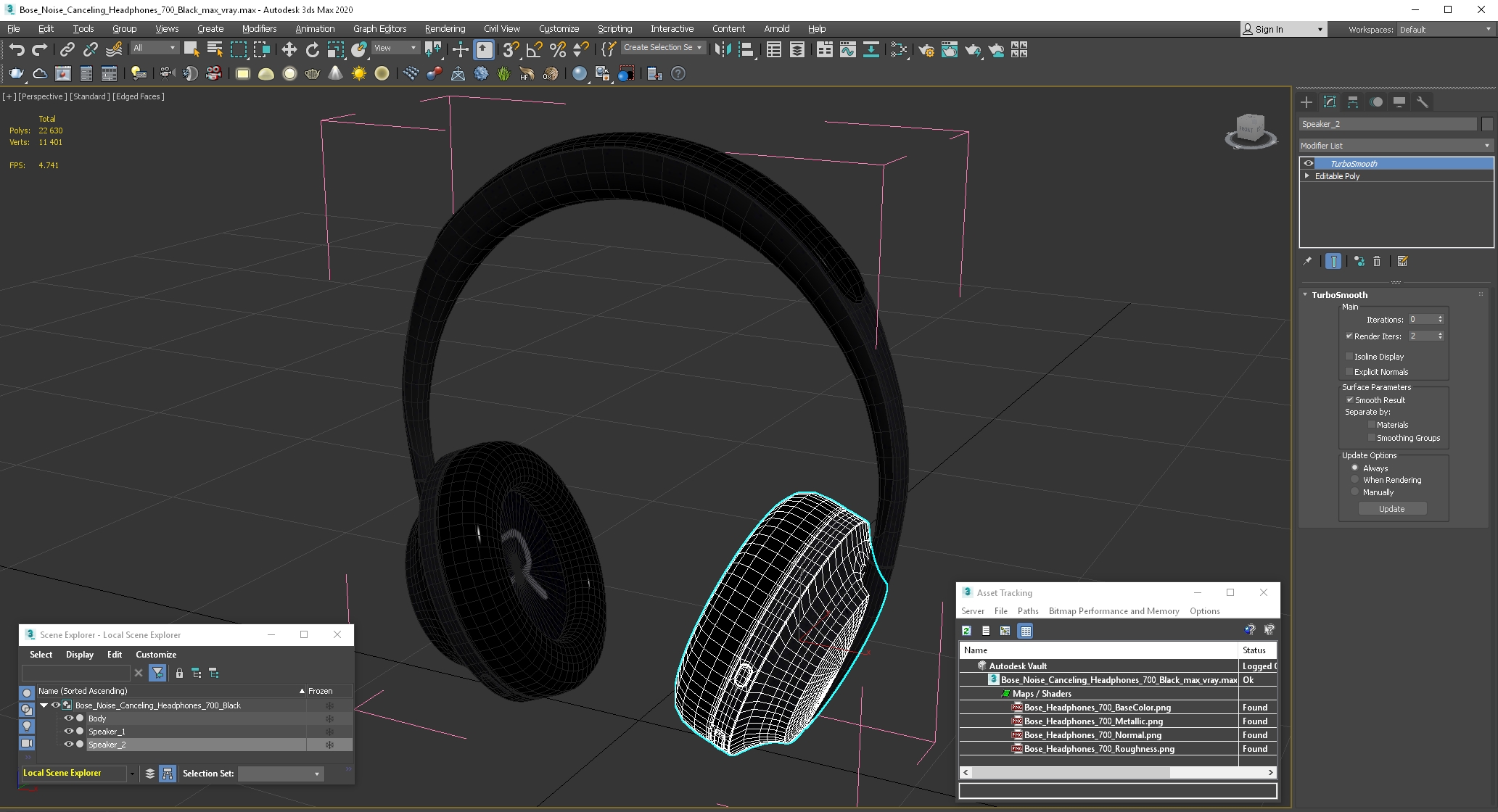Toggle Smooth Result checkbox
The width and height of the screenshot is (1498, 812).
[x=1349, y=399]
